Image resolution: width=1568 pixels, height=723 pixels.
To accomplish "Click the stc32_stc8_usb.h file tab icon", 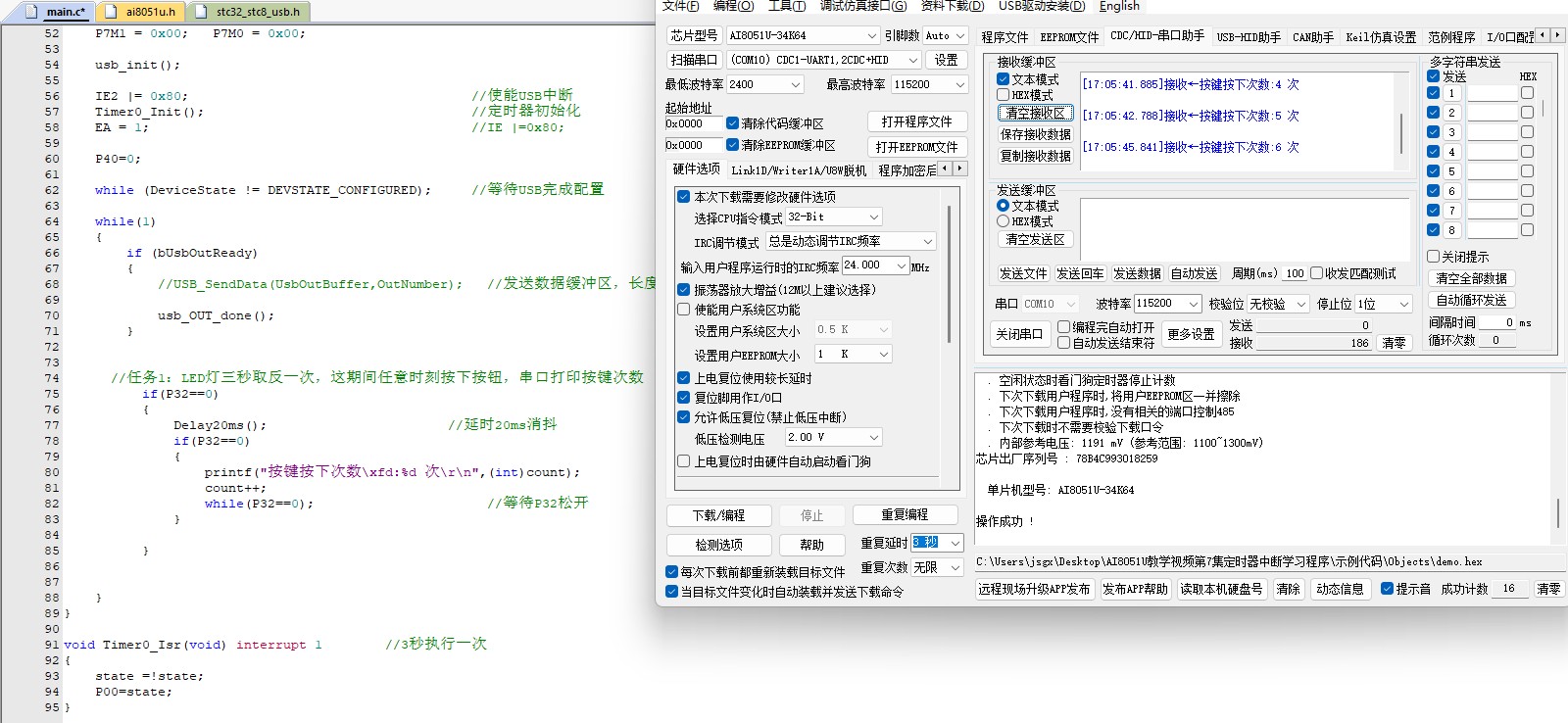I will tap(201, 12).
